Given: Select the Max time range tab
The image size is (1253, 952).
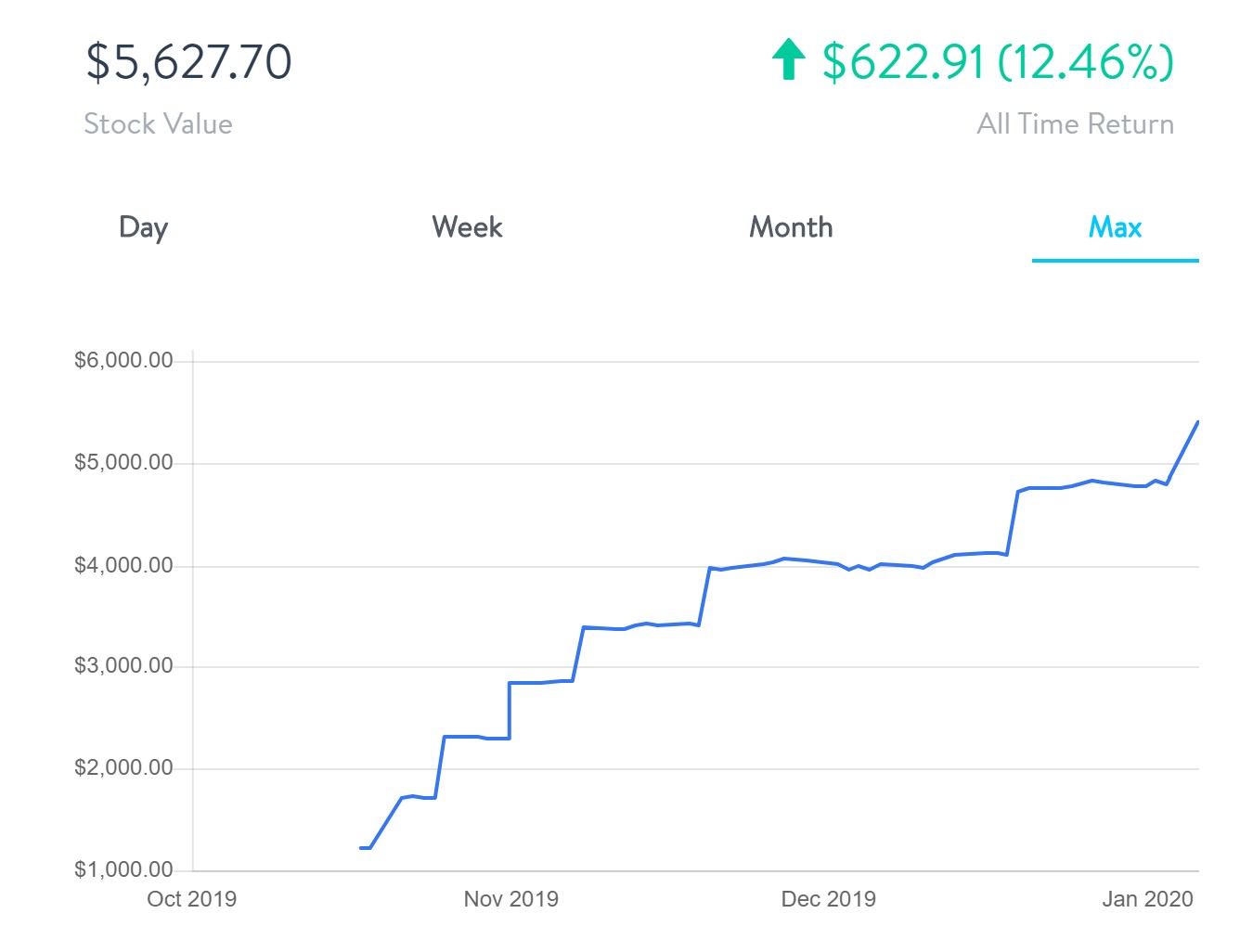Looking at the screenshot, I should pos(1115,228).
